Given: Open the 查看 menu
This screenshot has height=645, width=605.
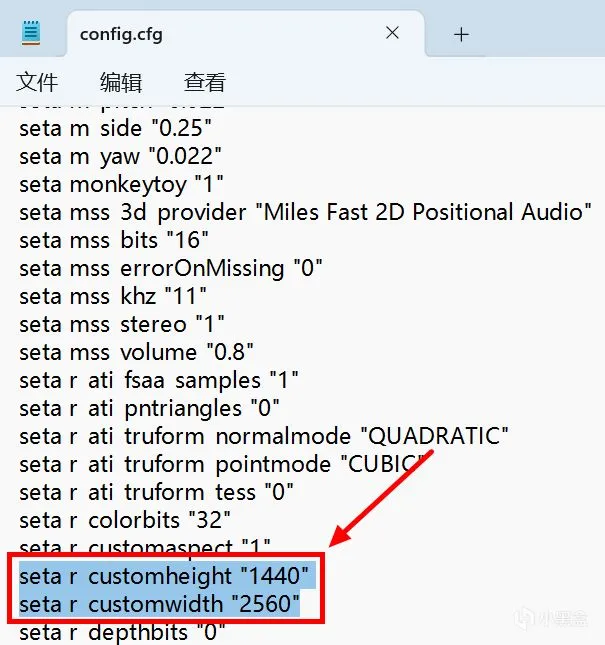Looking at the screenshot, I should [205, 82].
